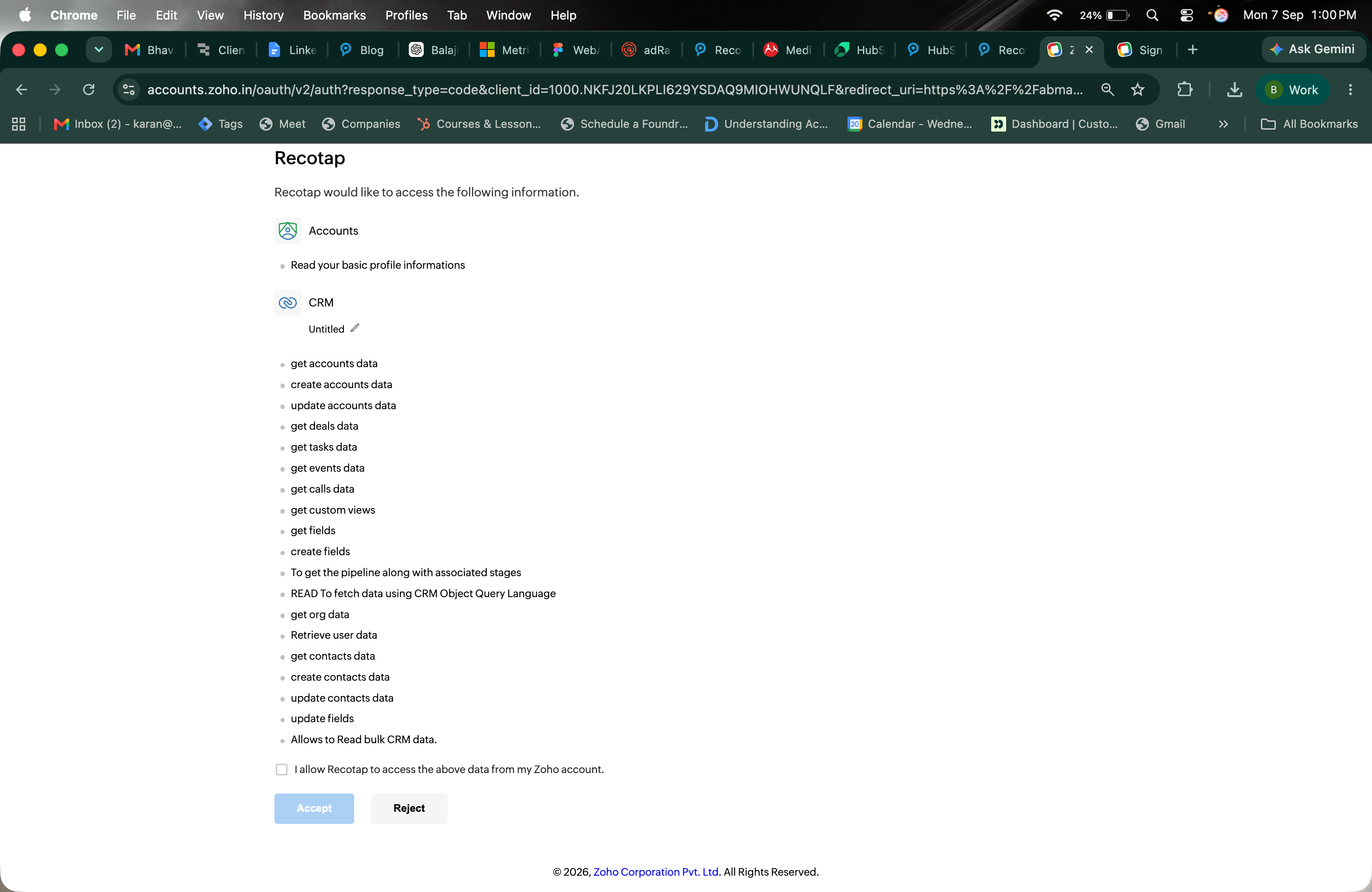Open the zoom magnifier icon in address bar
This screenshot has height=892, width=1372.
point(1107,89)
